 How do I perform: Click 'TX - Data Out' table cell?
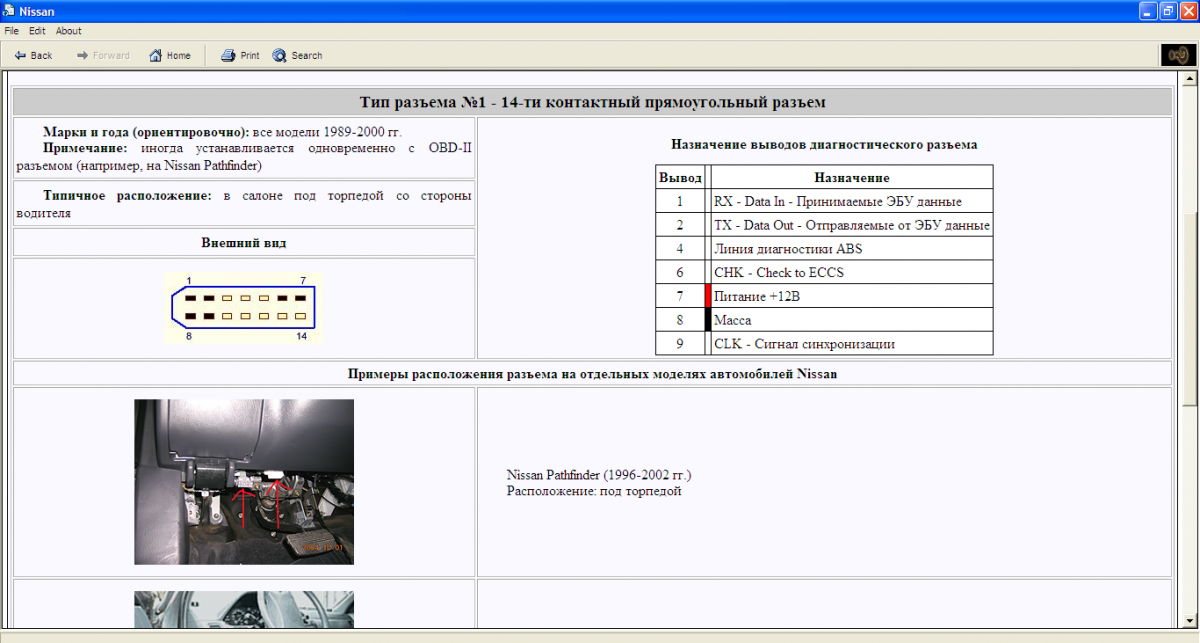(852, 225)
